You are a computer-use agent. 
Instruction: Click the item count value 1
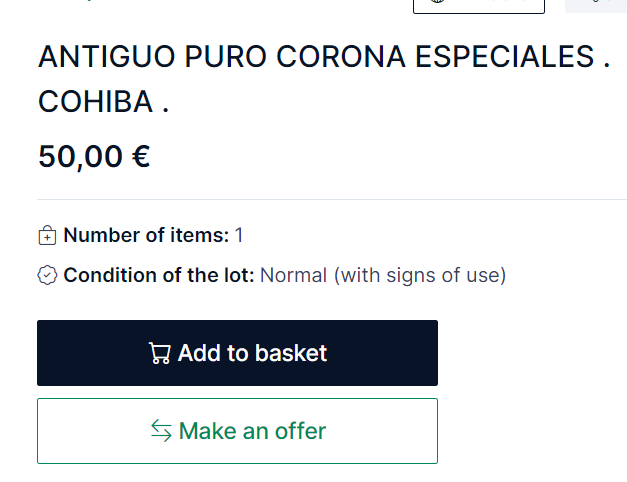239,235
